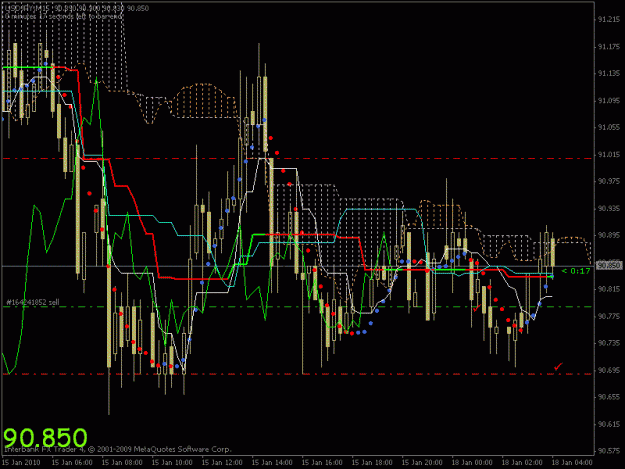
Task: Click the '15 Jan 18:00' time label
Action: 372,462
